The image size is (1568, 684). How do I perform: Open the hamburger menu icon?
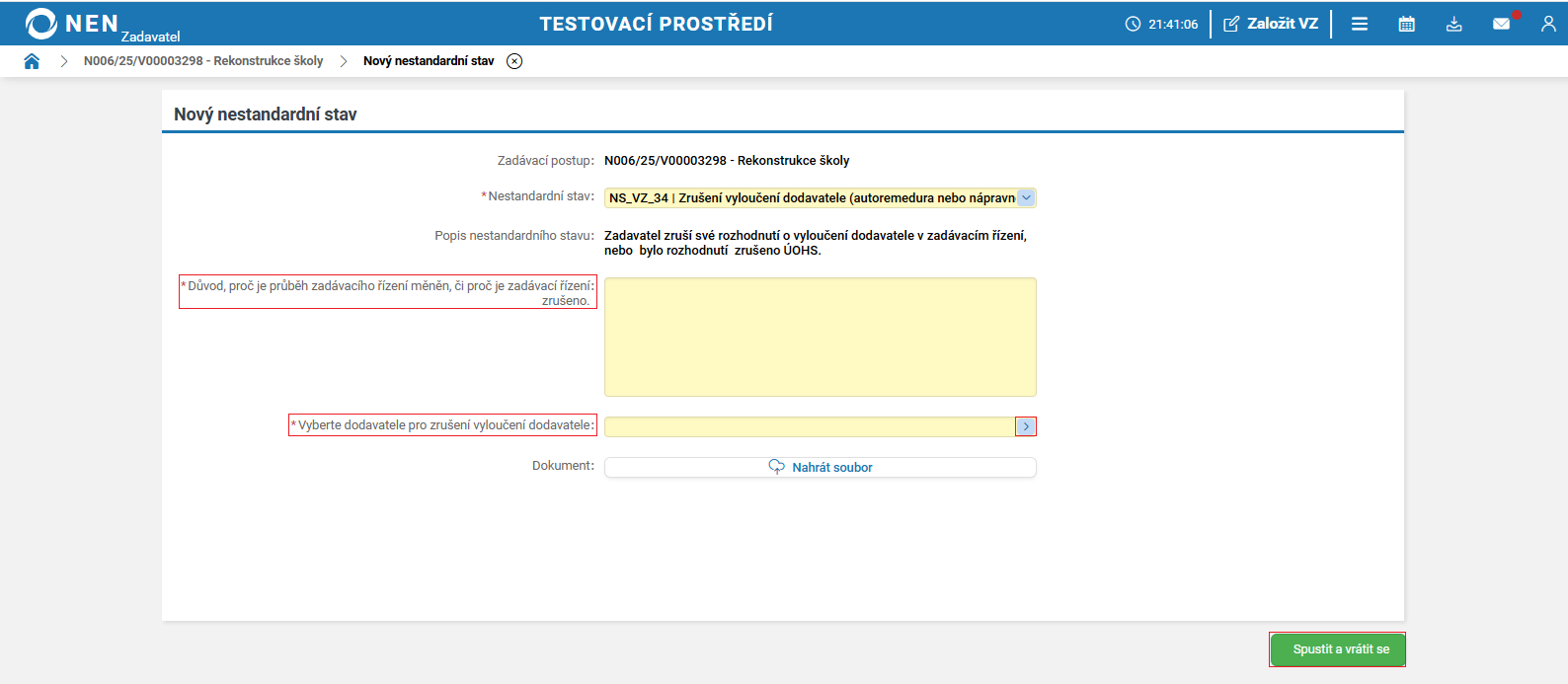pyautogui.click(x=1360, y=24)
